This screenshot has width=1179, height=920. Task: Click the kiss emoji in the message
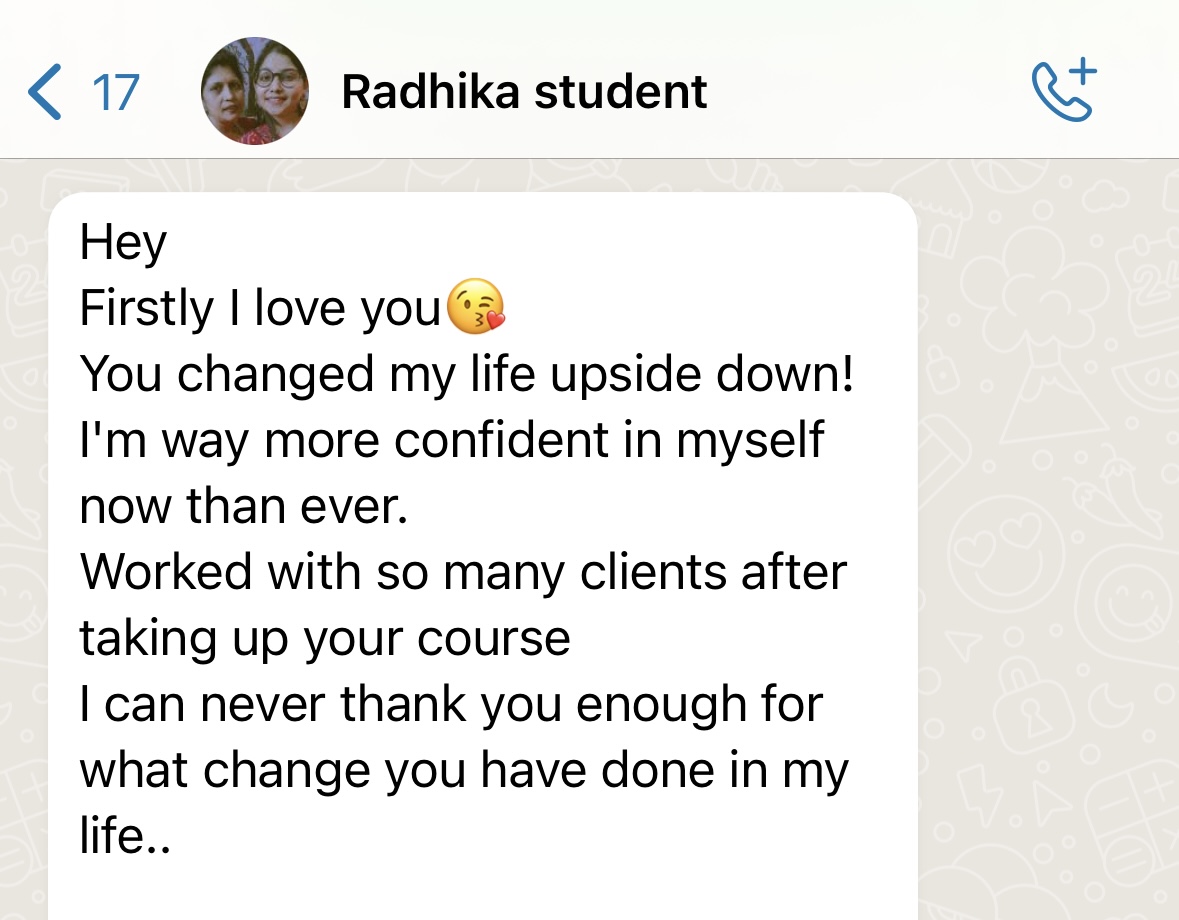click(x=476, y=308)
